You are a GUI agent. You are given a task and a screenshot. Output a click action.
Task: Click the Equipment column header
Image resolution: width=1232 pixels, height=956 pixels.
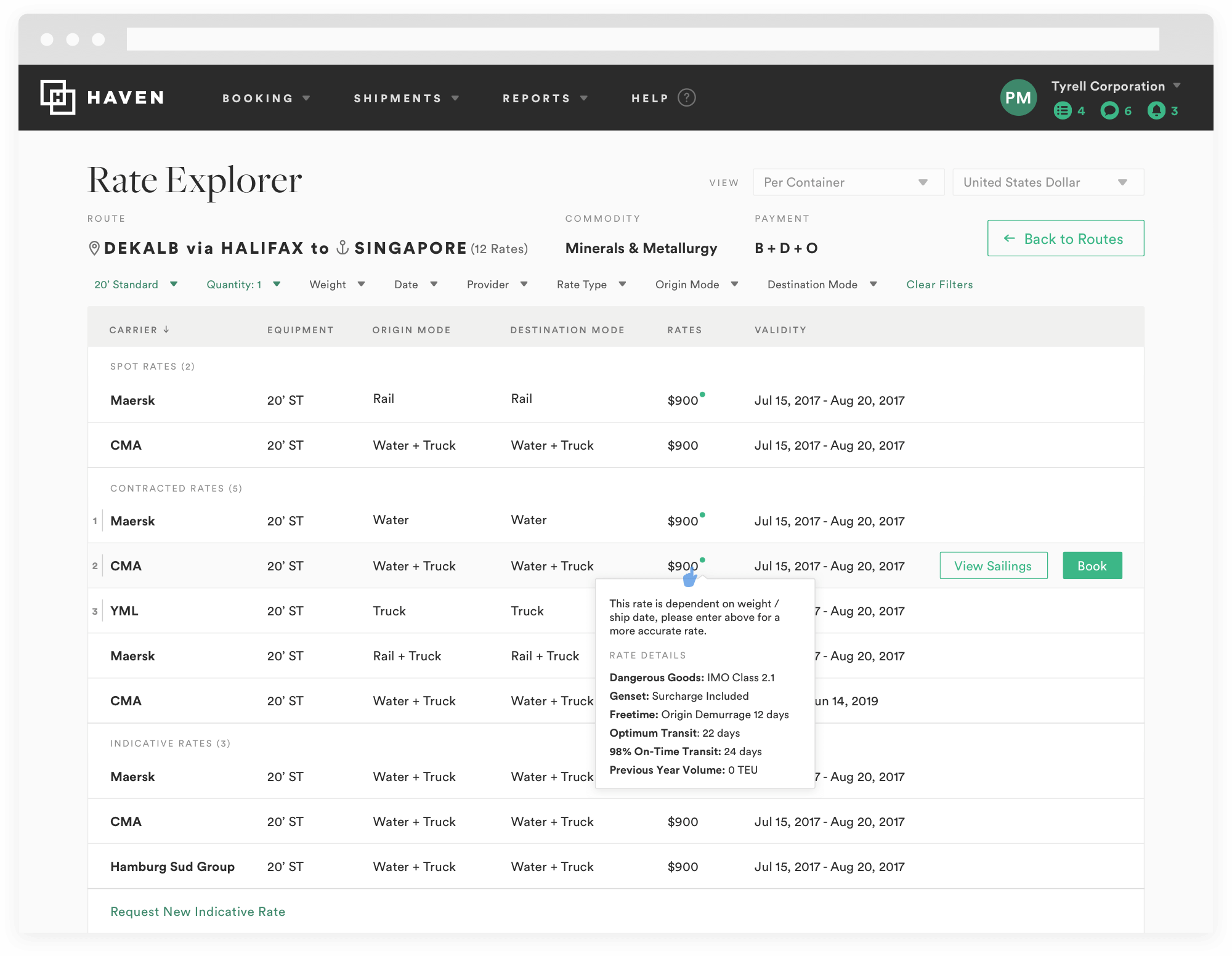pyautogui.click(x=301, y=330)
